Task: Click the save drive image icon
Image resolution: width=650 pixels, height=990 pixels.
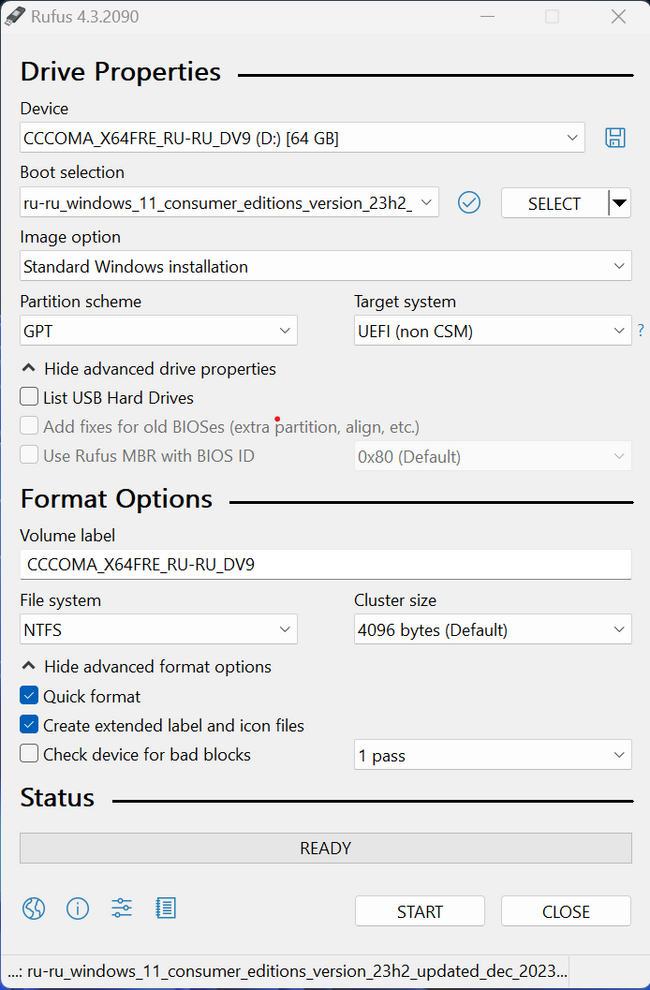Action: pyautogui.click(x=615, y=138)
